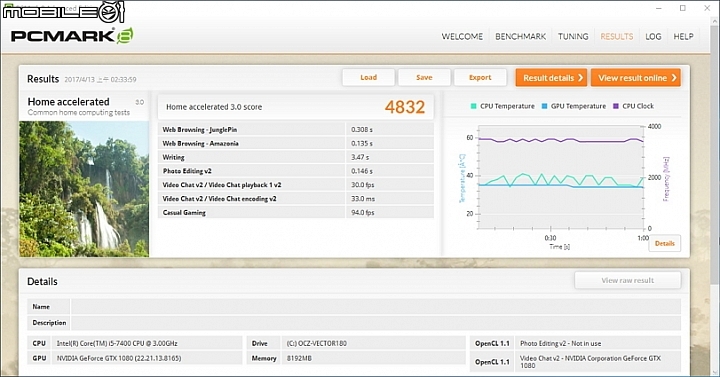
Task: Click the 94.0 fps value
Action: point(362,213)
